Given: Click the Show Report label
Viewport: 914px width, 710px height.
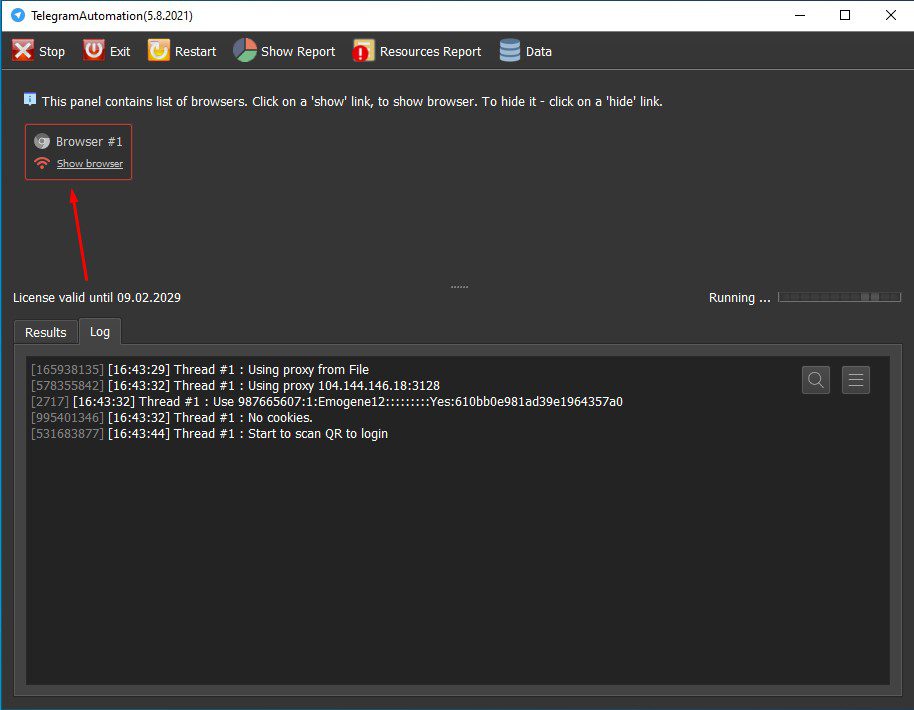Looking at the screenshot, I should click(298, 51).
